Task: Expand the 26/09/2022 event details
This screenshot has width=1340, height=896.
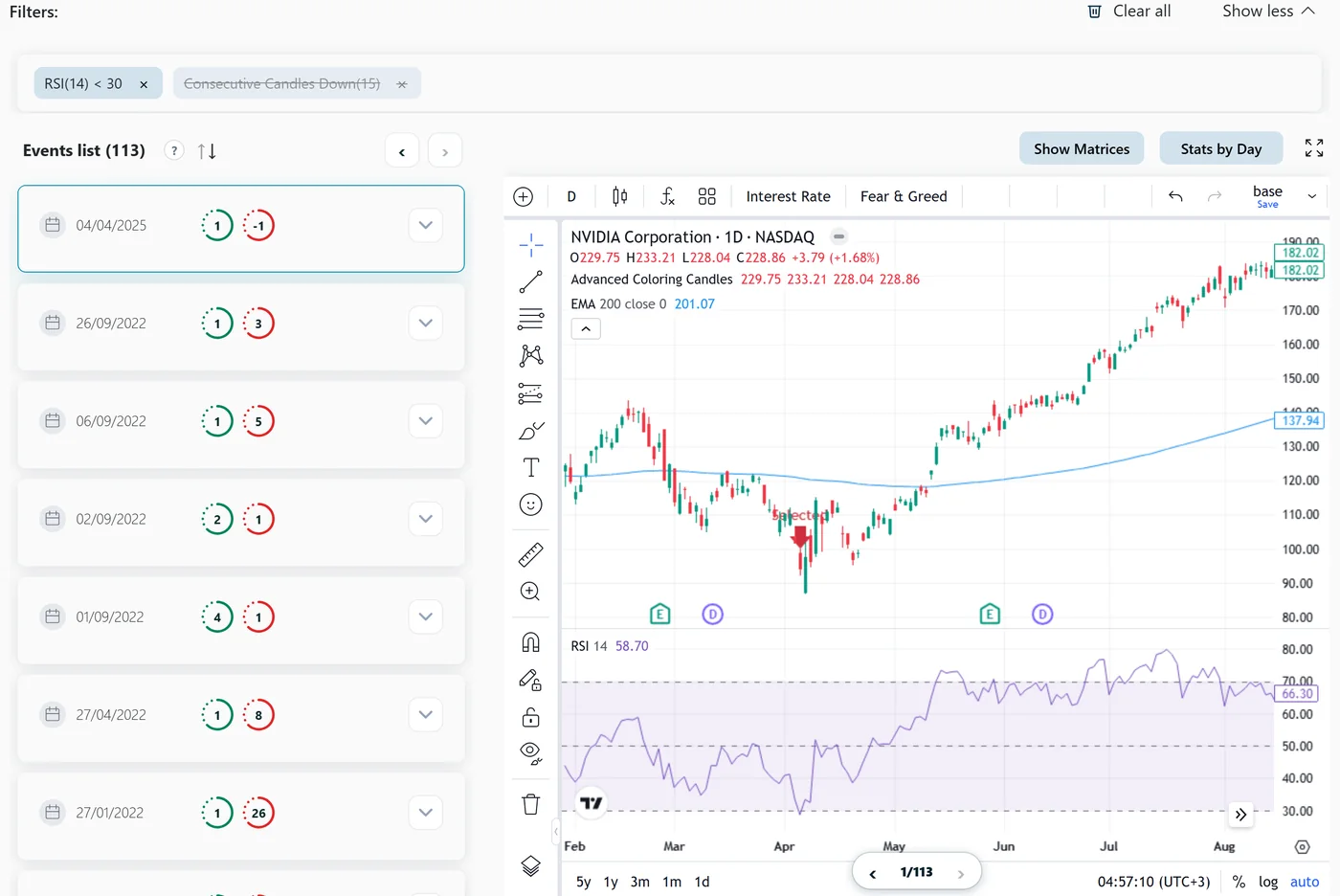Action: 426,324
